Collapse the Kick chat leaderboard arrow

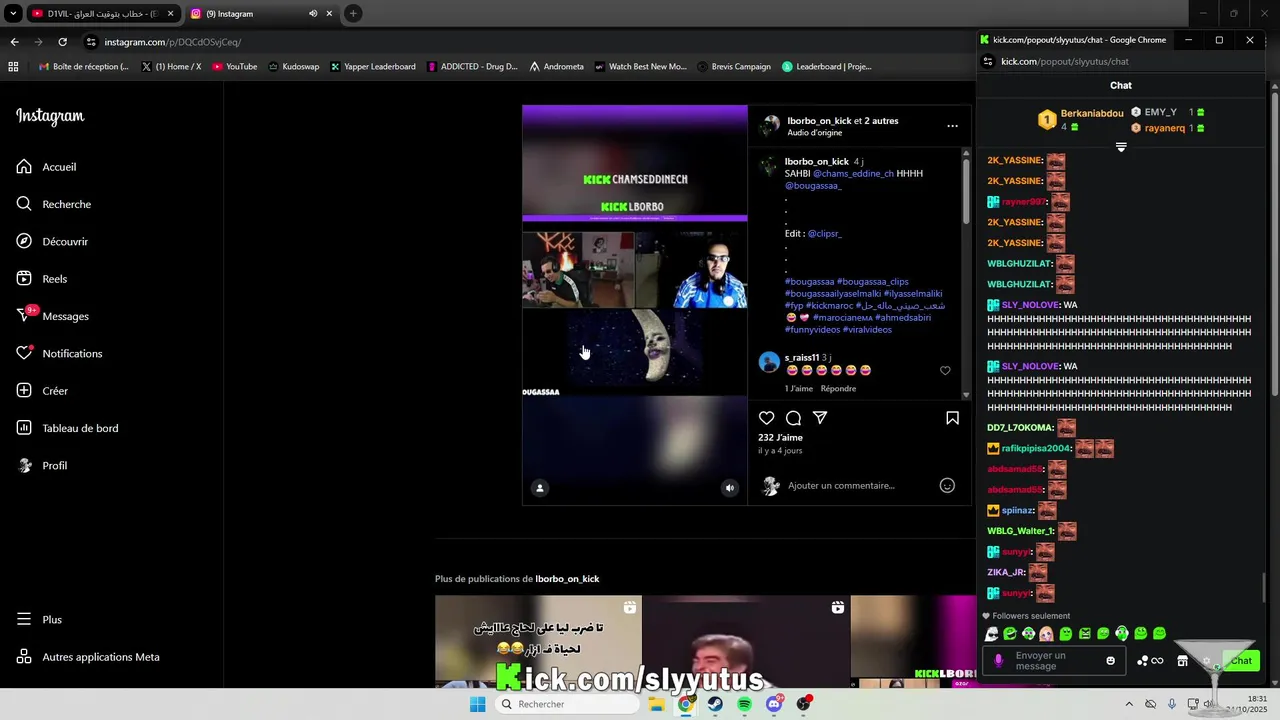pos(1121,147)
